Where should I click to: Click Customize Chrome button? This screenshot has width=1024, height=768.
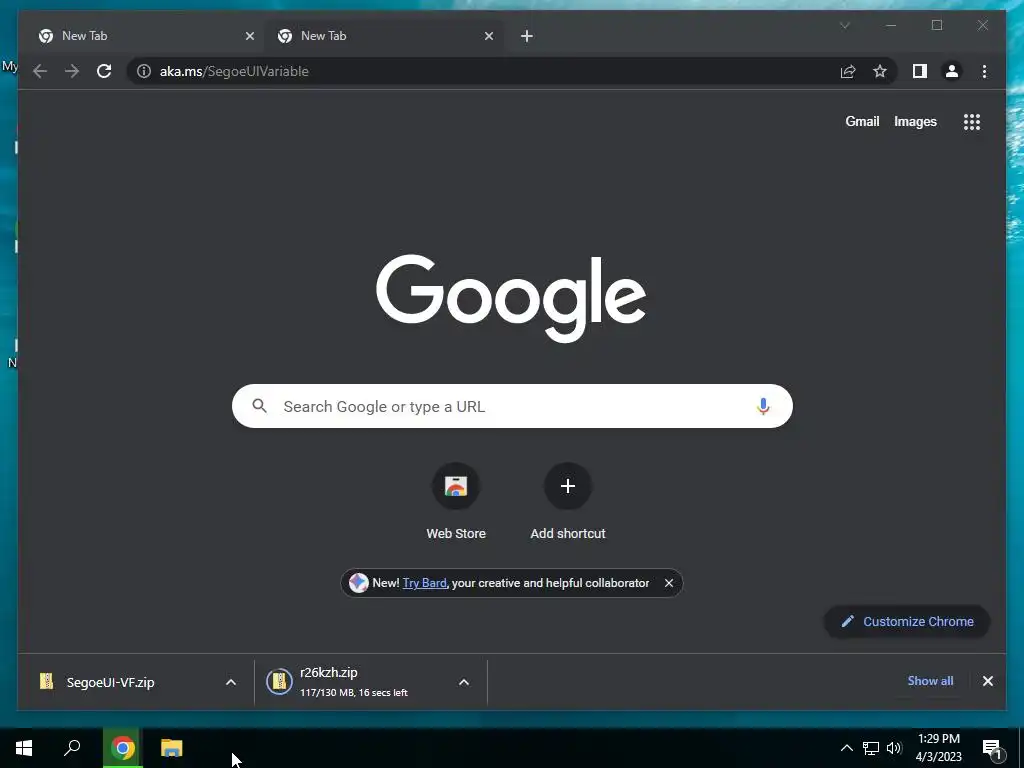907,622
